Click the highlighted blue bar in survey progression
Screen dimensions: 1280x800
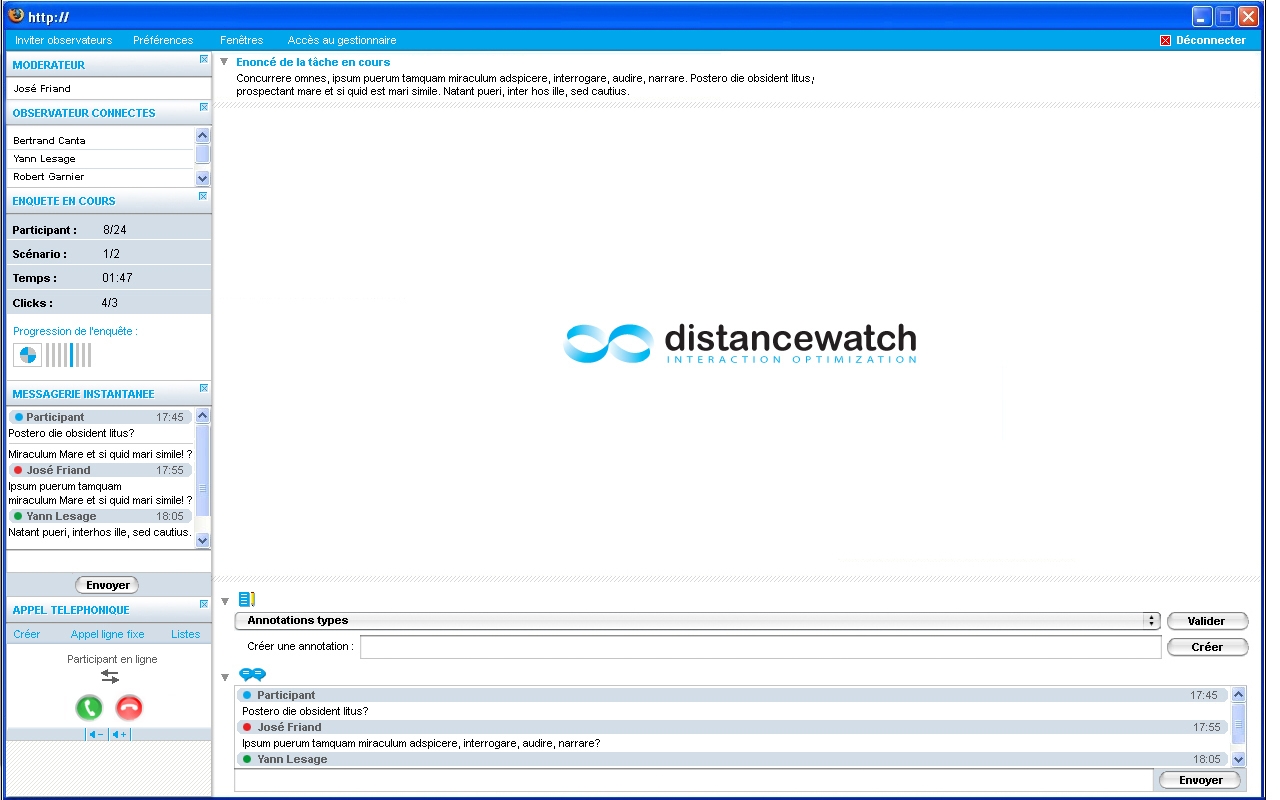tap(72, 355)
